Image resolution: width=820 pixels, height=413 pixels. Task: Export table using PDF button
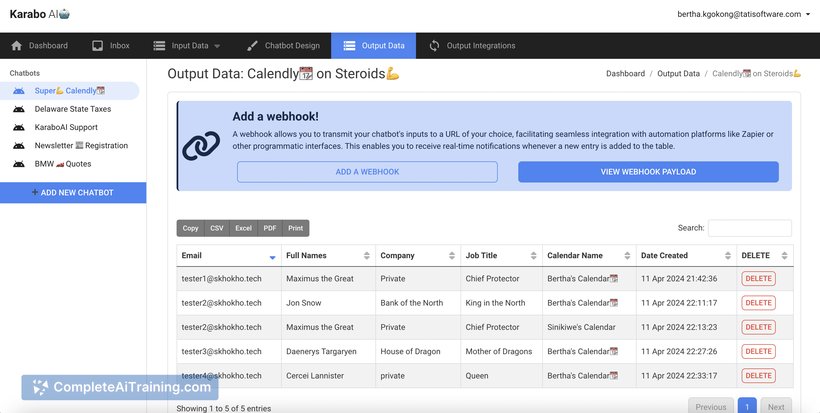270,228
